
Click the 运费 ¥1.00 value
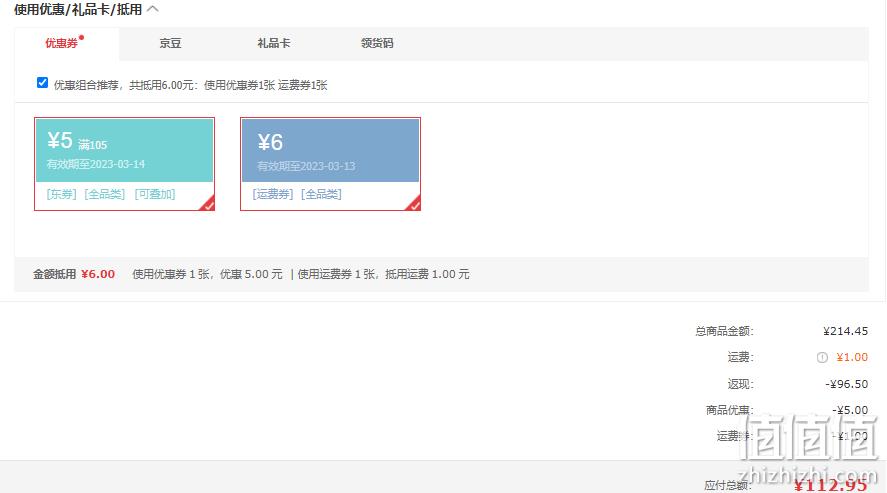pos(852,357)
